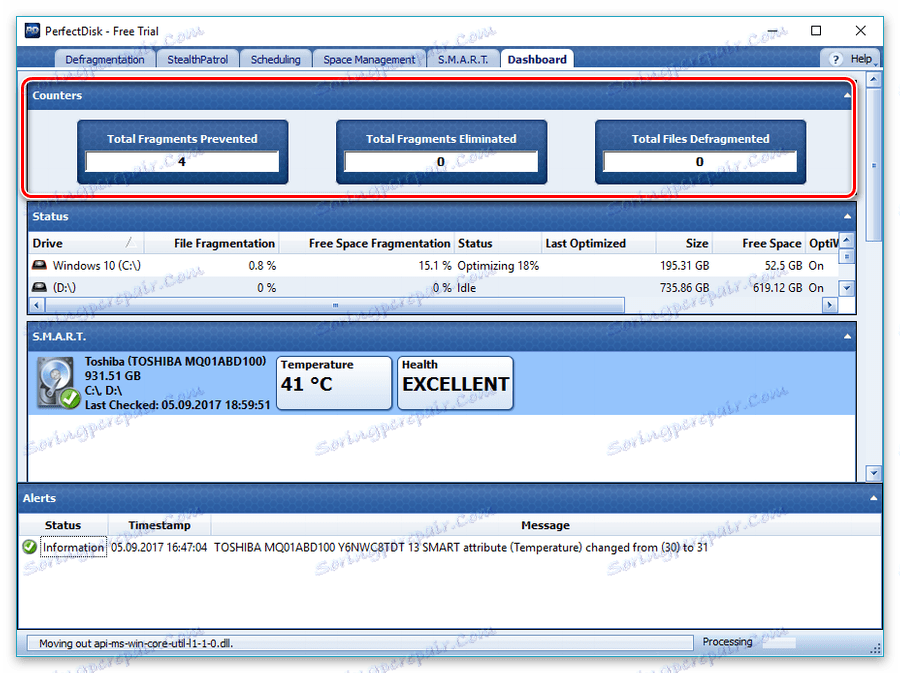Click the (D:\) drive icon
Image resolution: width=900 pixels, height=673 pixels.
pos(39,287)
